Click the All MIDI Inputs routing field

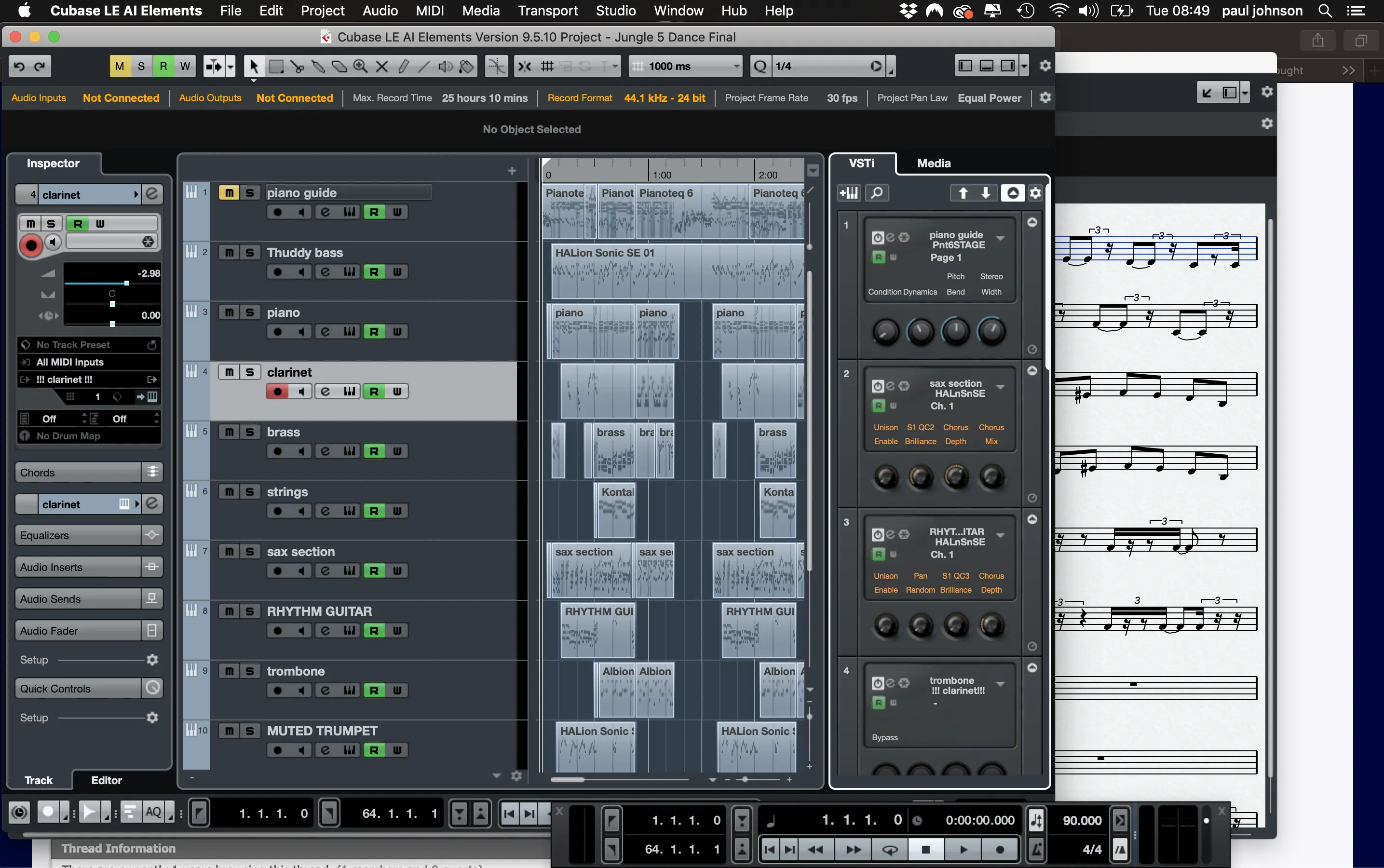pyautogui.click(x=89, y=362)
